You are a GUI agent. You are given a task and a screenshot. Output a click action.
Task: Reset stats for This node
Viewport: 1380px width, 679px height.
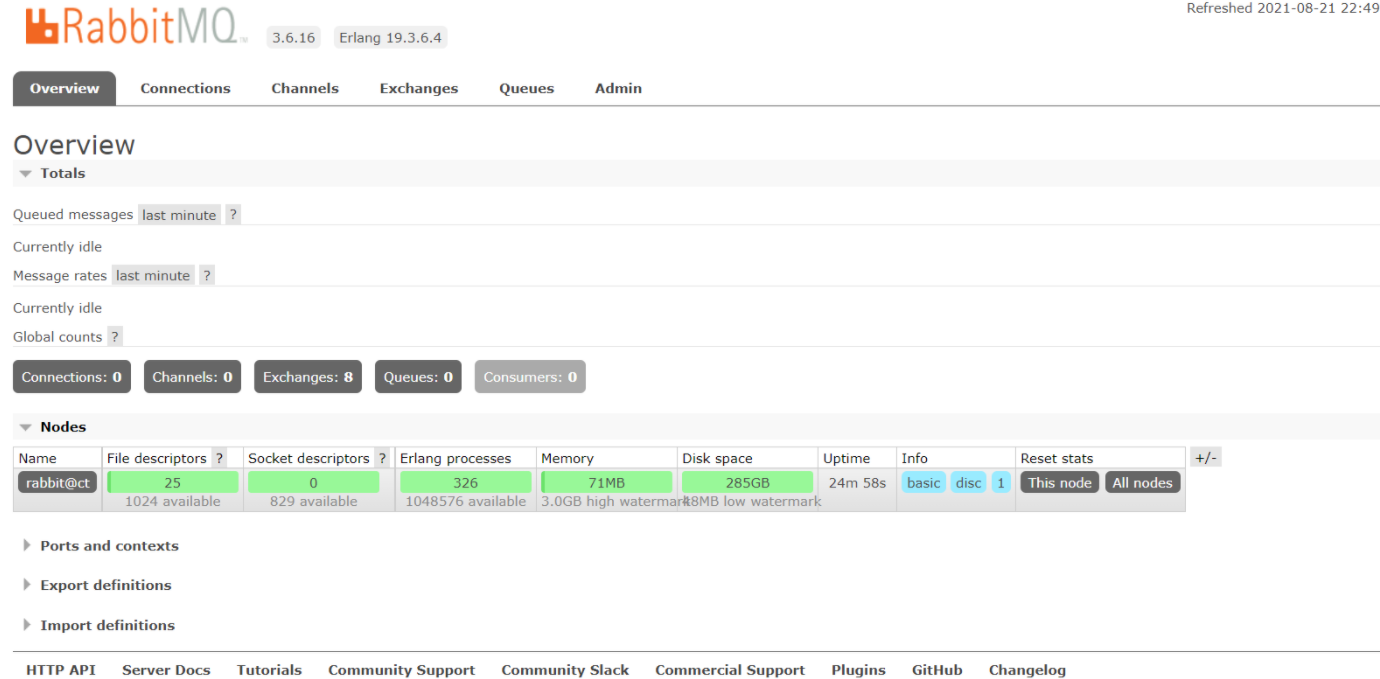coord(1060,482)
